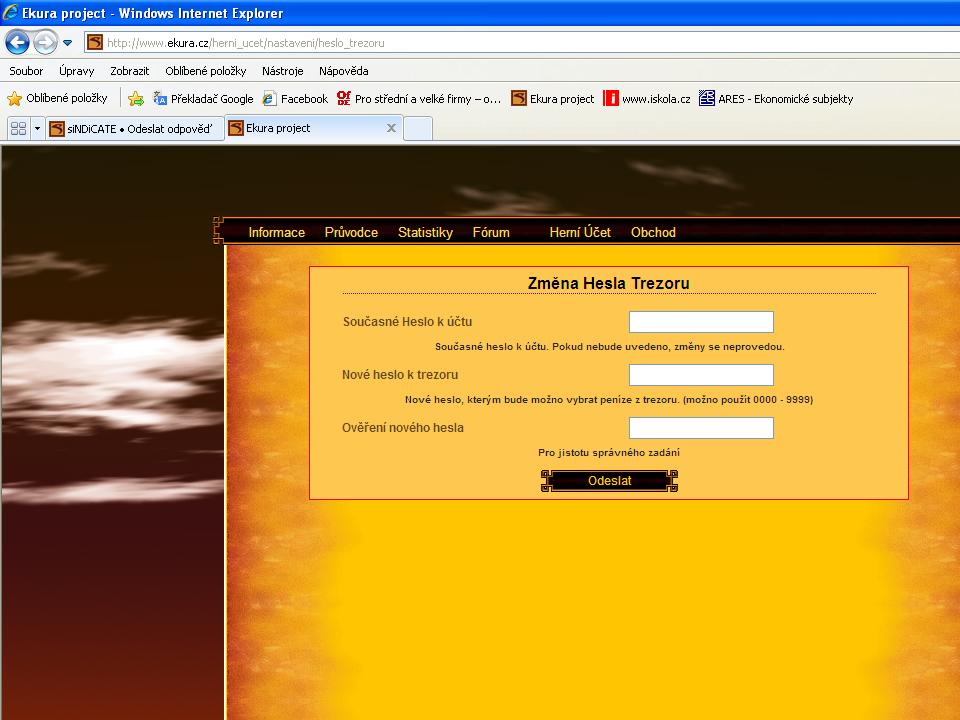Open the www.iskola.cz bookmark
The height and width of the screenshot is (720, 960).
646,98
